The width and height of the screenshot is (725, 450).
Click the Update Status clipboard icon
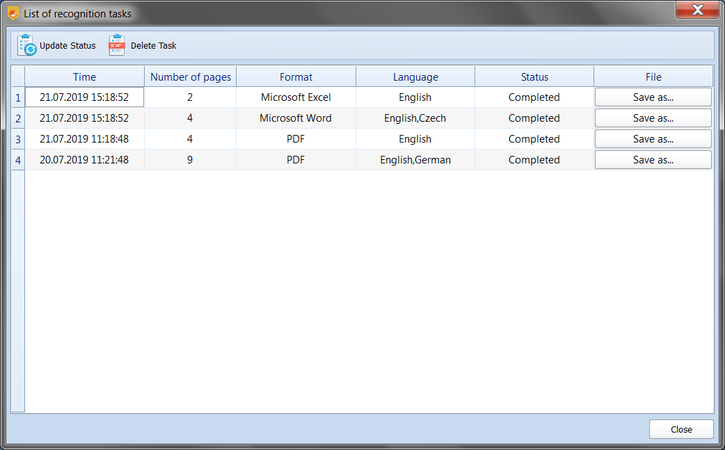tap(27, 45)
